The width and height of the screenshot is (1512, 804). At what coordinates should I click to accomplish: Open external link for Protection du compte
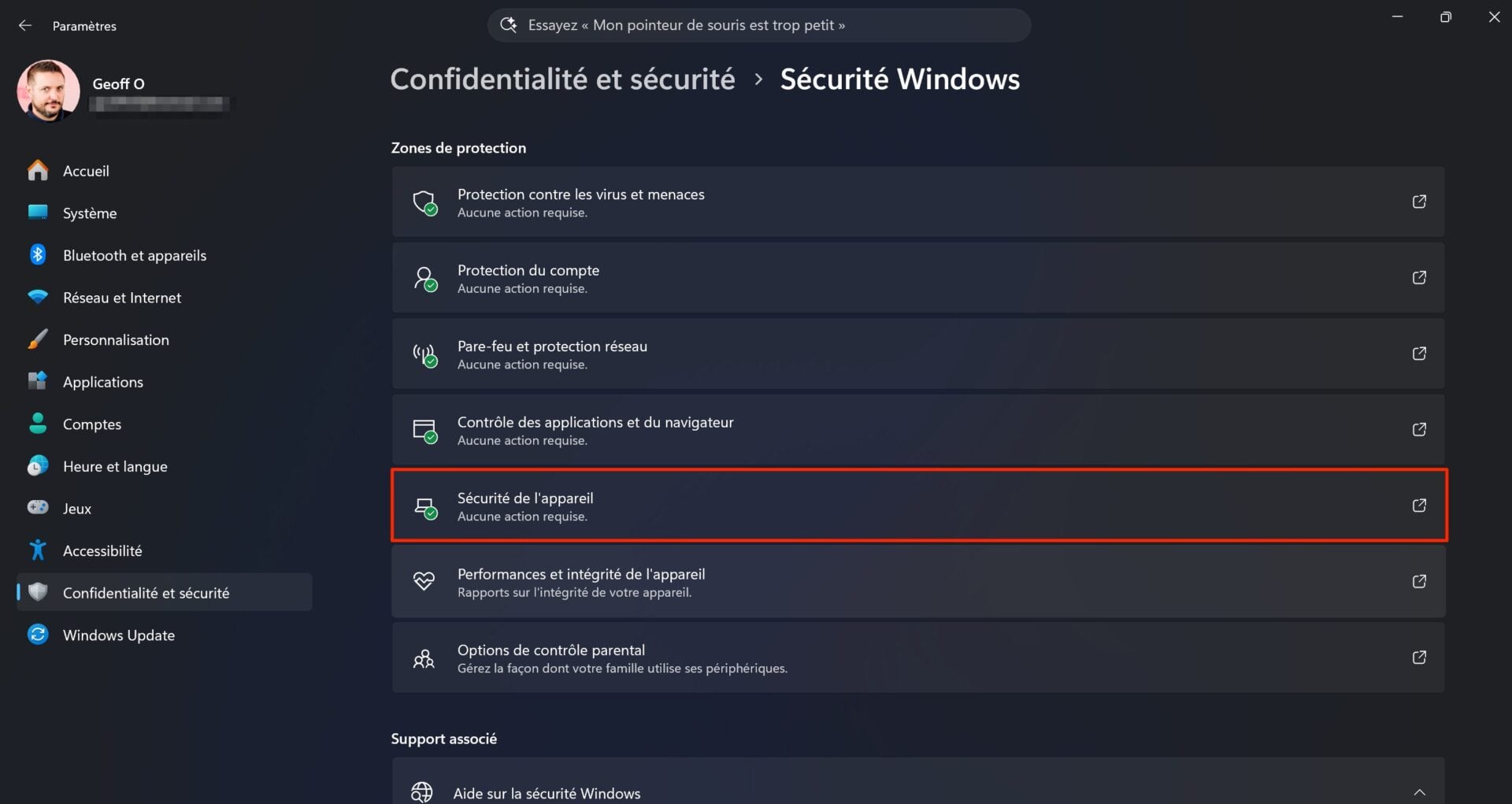pyautogui.click(x=1419, y=277)
